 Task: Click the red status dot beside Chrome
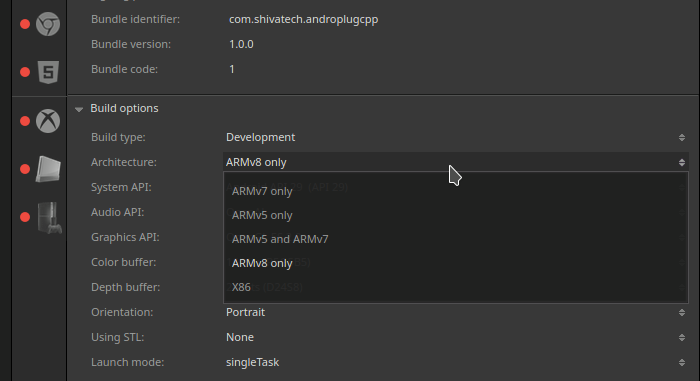25,24
